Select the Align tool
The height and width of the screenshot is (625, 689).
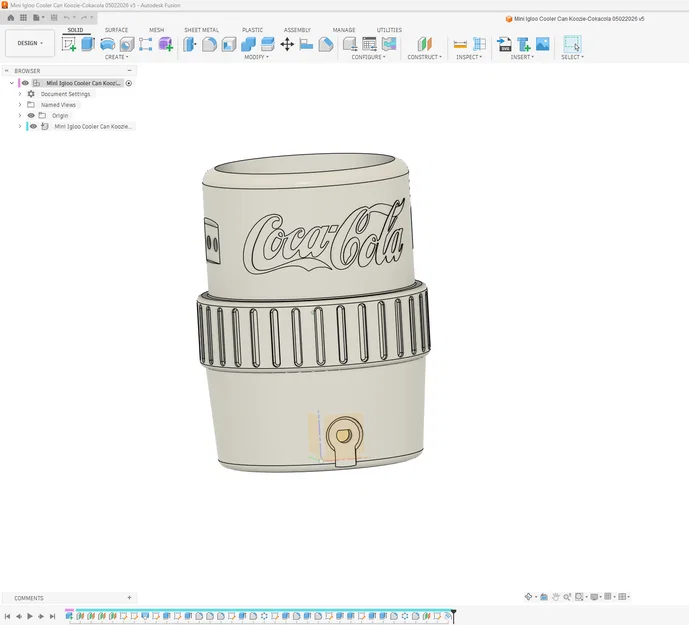tap(306, 44)
